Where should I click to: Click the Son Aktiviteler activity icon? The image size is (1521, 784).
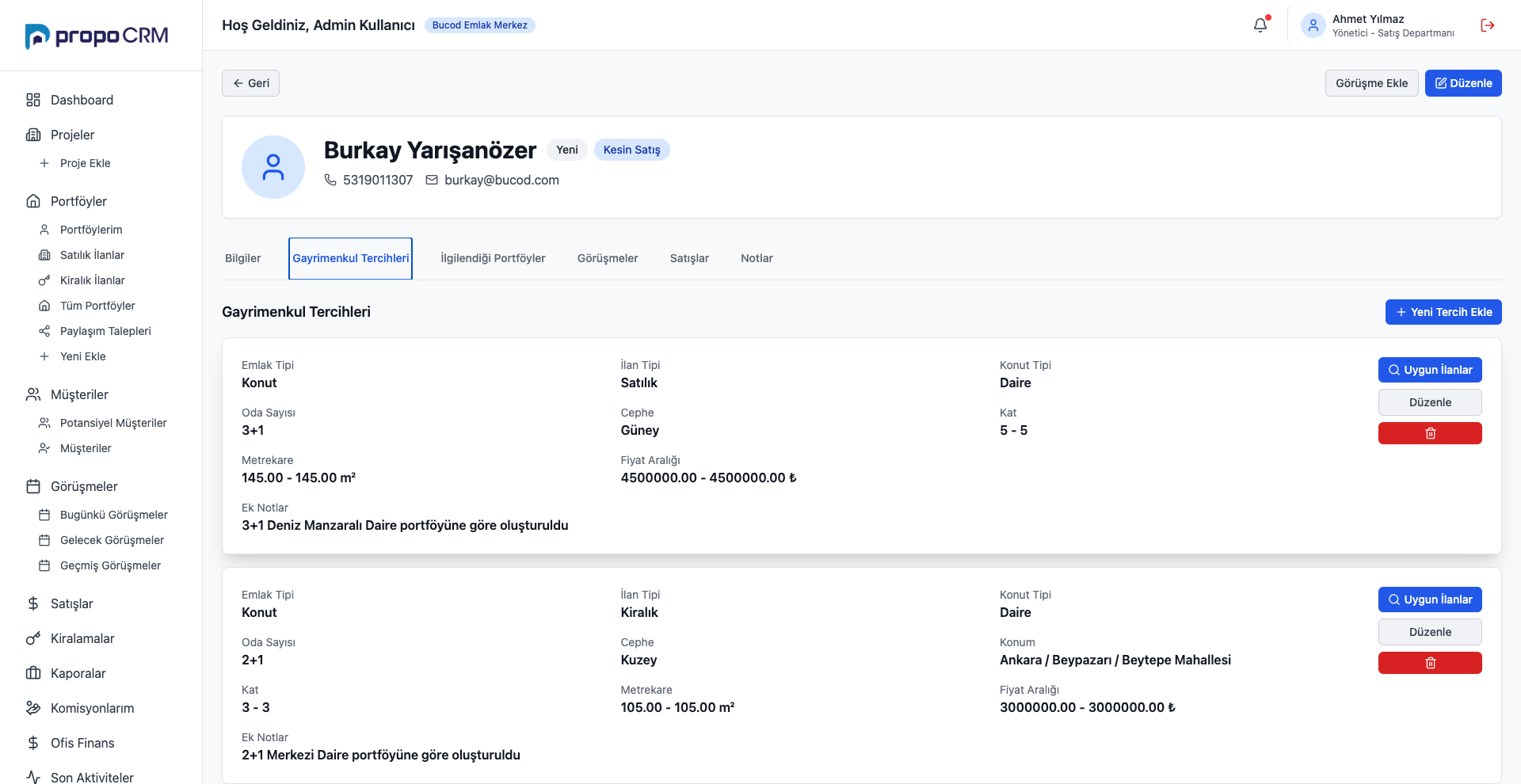click(33, 777)
